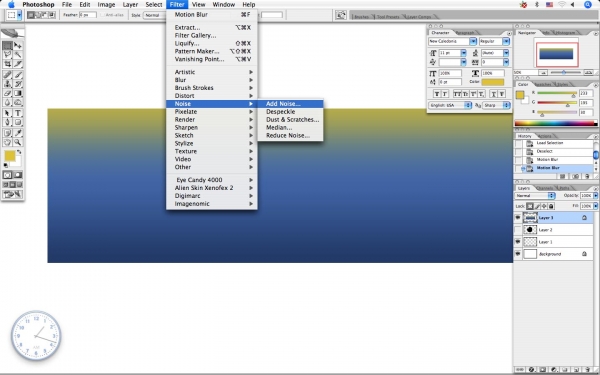Toggle lock transparent pixels button

coord(530,206)
